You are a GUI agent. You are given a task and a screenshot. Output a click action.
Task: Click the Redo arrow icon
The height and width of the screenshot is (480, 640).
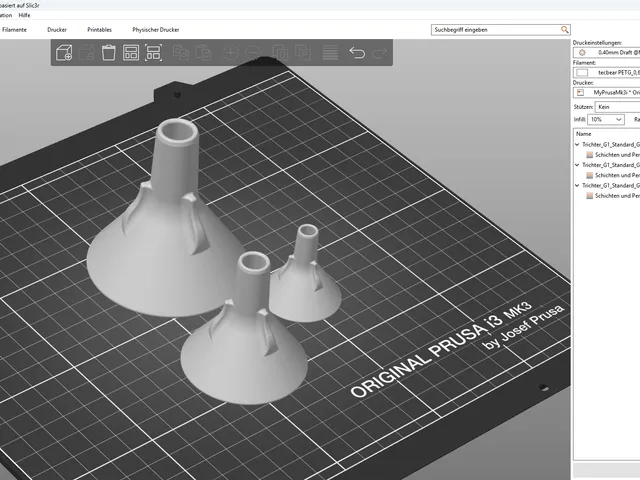pyautogui.click(x=380, y=53)
